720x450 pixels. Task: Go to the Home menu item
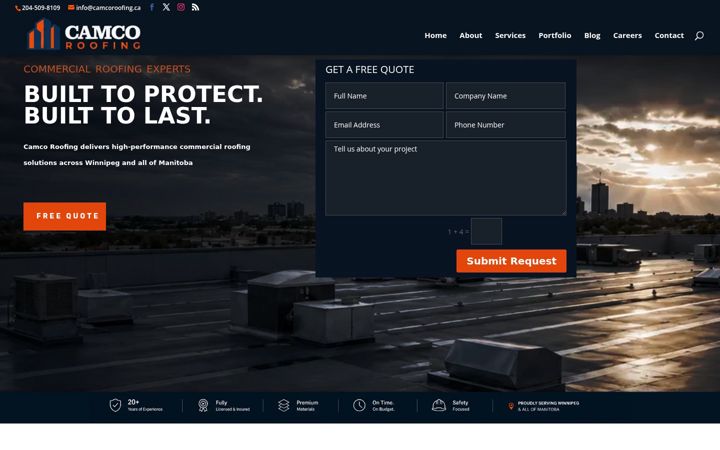(x=435, y=35)
